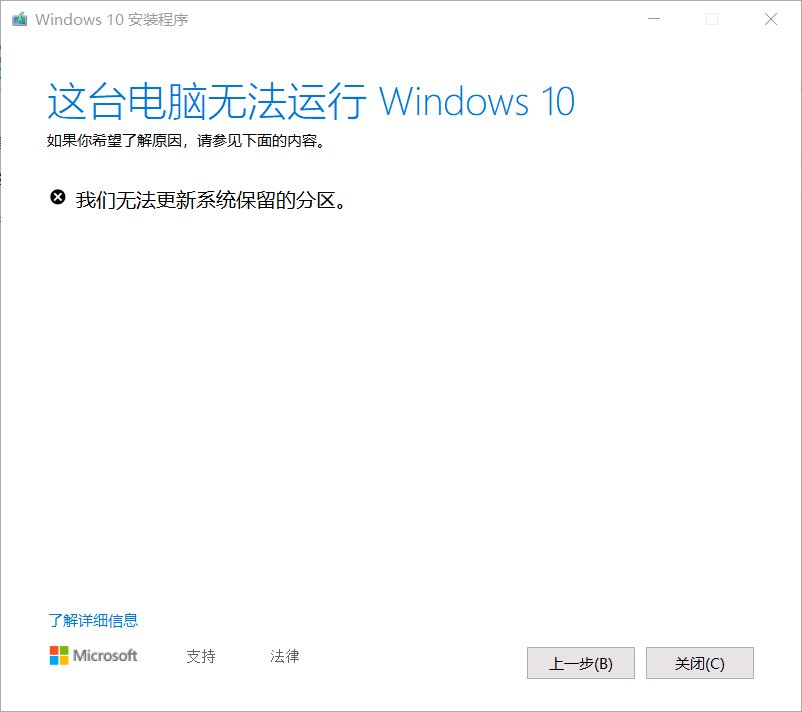Open the 支持 link
The image size is (802, 712).
(201, 656)
